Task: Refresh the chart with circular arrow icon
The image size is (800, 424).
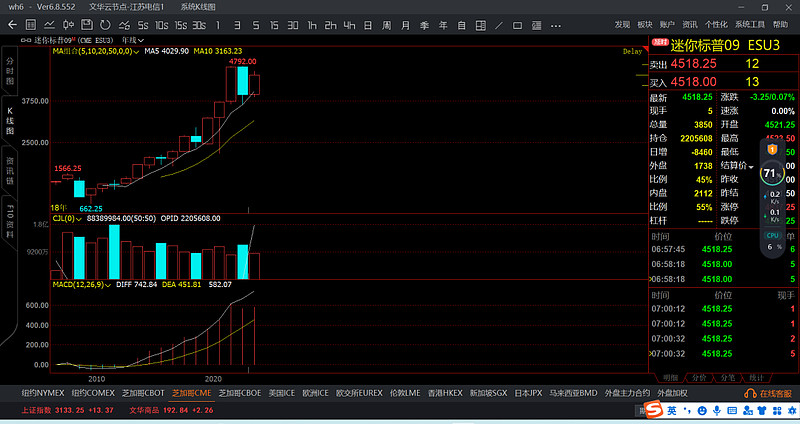Action: 105,25
